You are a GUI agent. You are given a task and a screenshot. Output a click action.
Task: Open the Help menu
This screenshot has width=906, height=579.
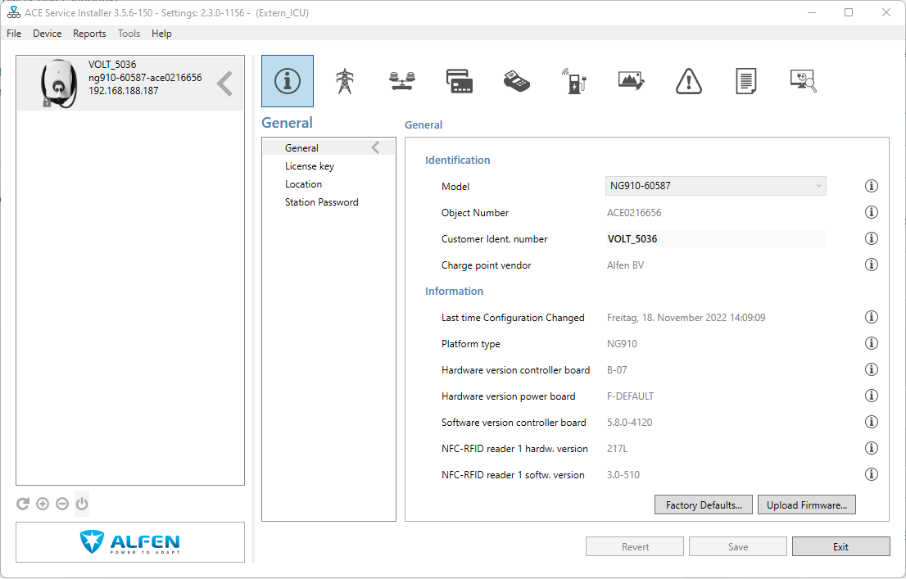(161, 34)
